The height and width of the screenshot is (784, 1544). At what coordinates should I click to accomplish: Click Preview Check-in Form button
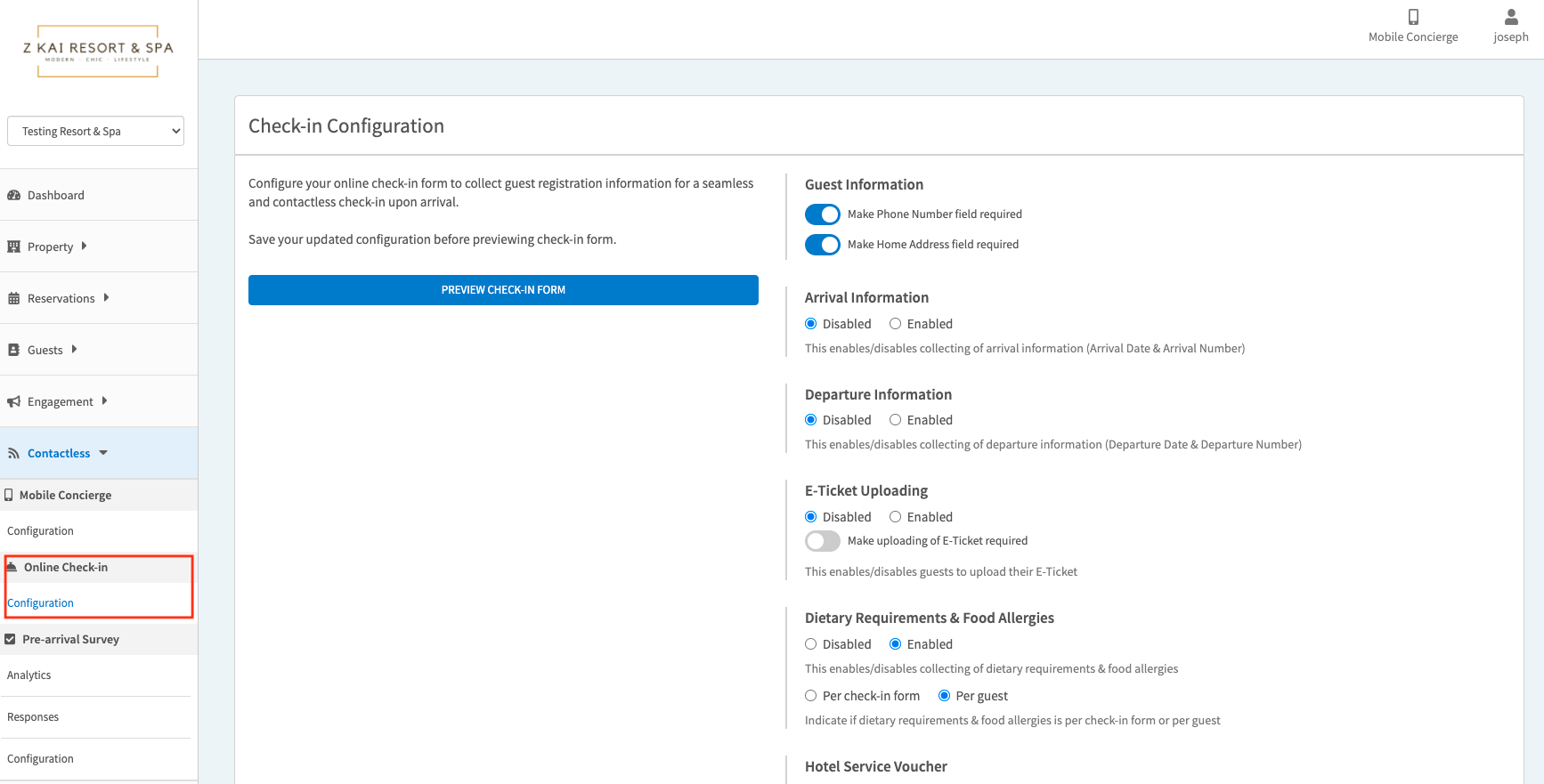point(503,290)
